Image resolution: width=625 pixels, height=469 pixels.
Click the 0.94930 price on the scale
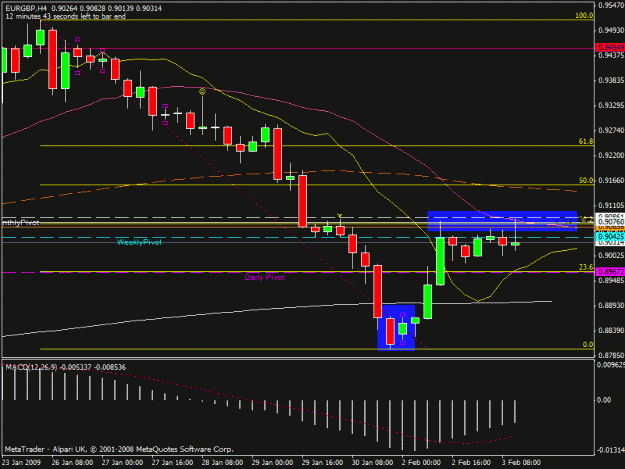[x=611, y=30]
